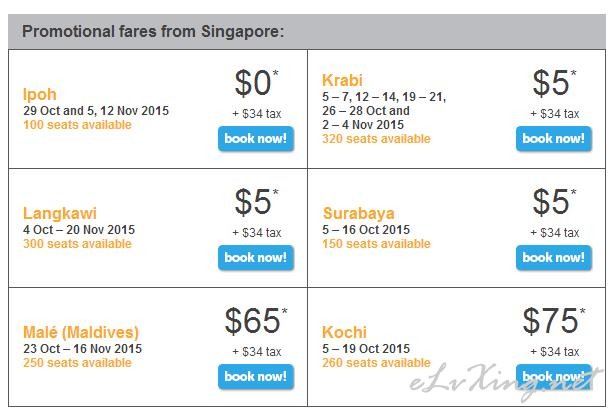Click Langkawi travel dates 4 Oct – 20 Nov
This screenshot has height=415, width=614.
pyautogui.click(x=79, y=229)
